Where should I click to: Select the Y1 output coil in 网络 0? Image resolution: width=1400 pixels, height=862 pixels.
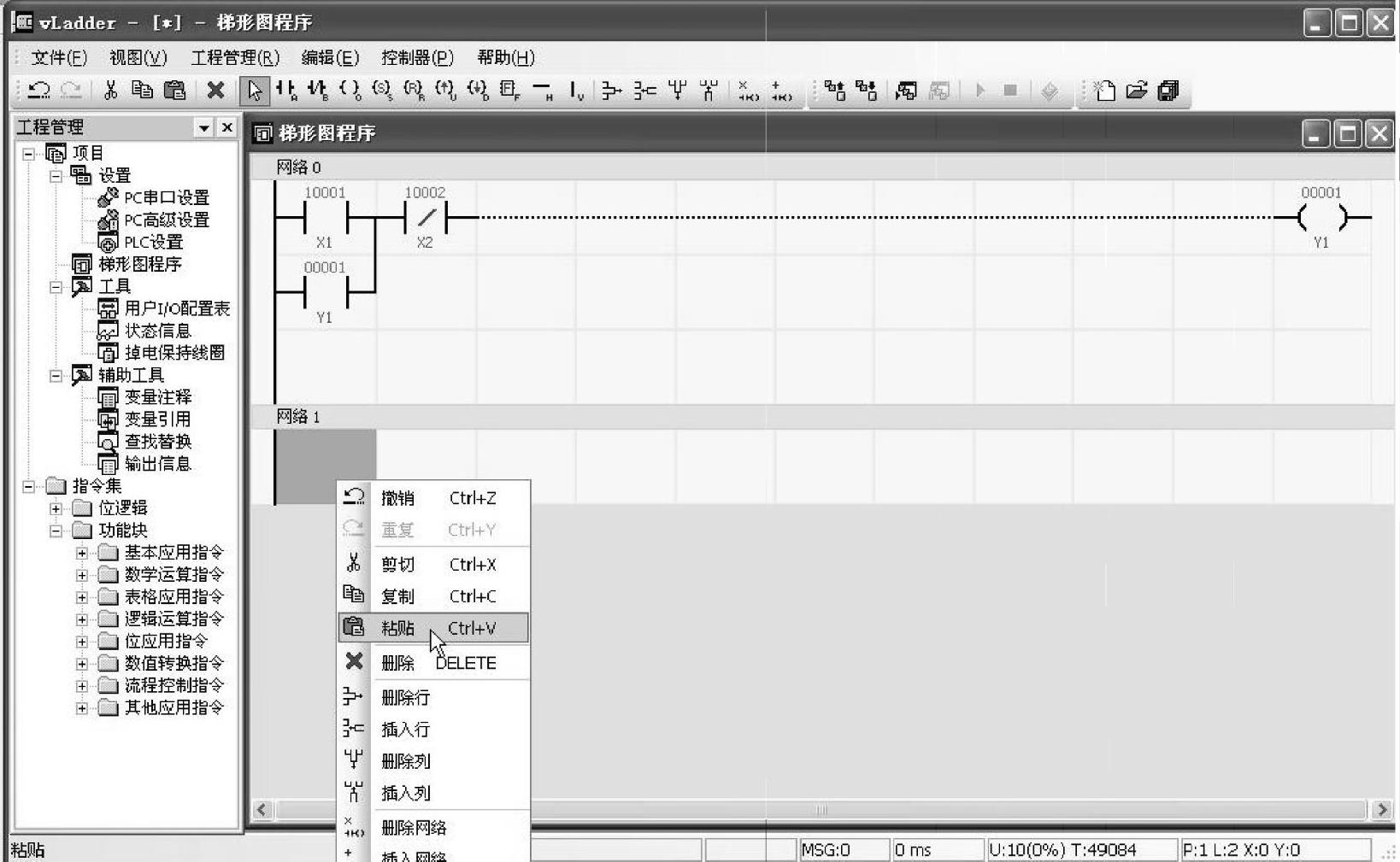click(x=1321, y=218)
